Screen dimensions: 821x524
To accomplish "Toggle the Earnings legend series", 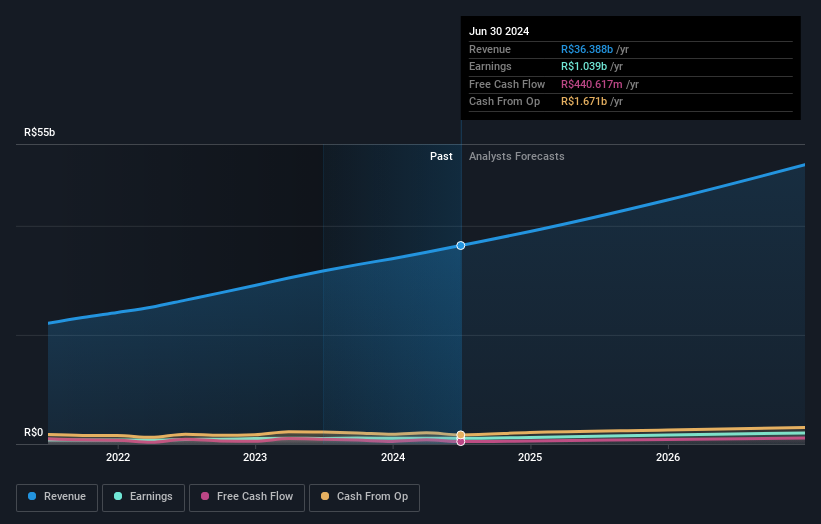I will tap(143, 497).
